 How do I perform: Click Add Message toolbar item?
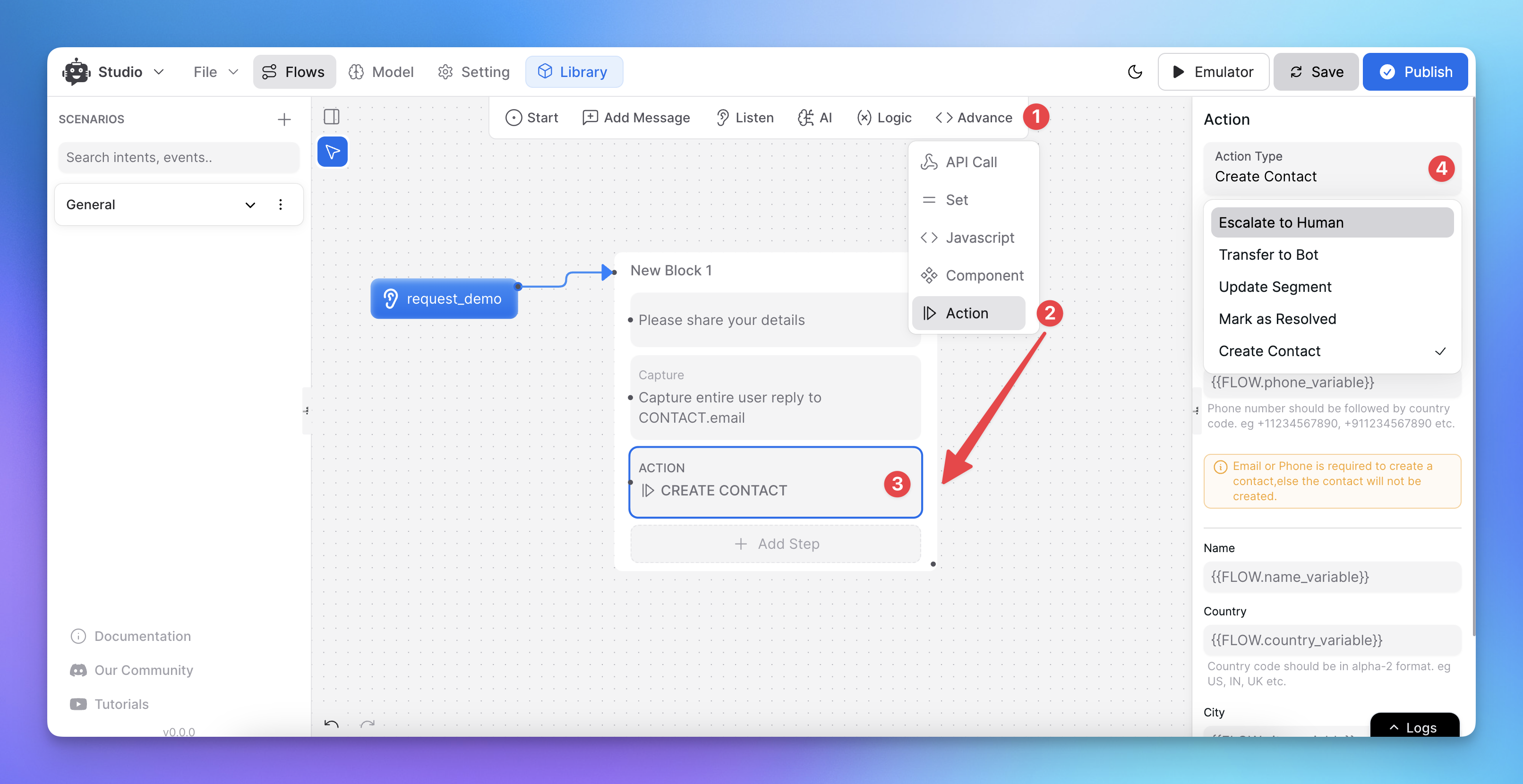coord(636,118)
